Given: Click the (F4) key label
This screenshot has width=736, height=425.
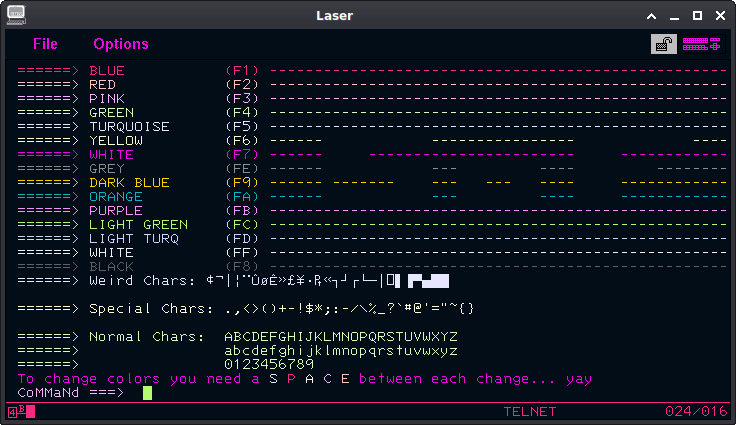Looking at the screenshot, I should pyautogui.click(x=242, y=113).
